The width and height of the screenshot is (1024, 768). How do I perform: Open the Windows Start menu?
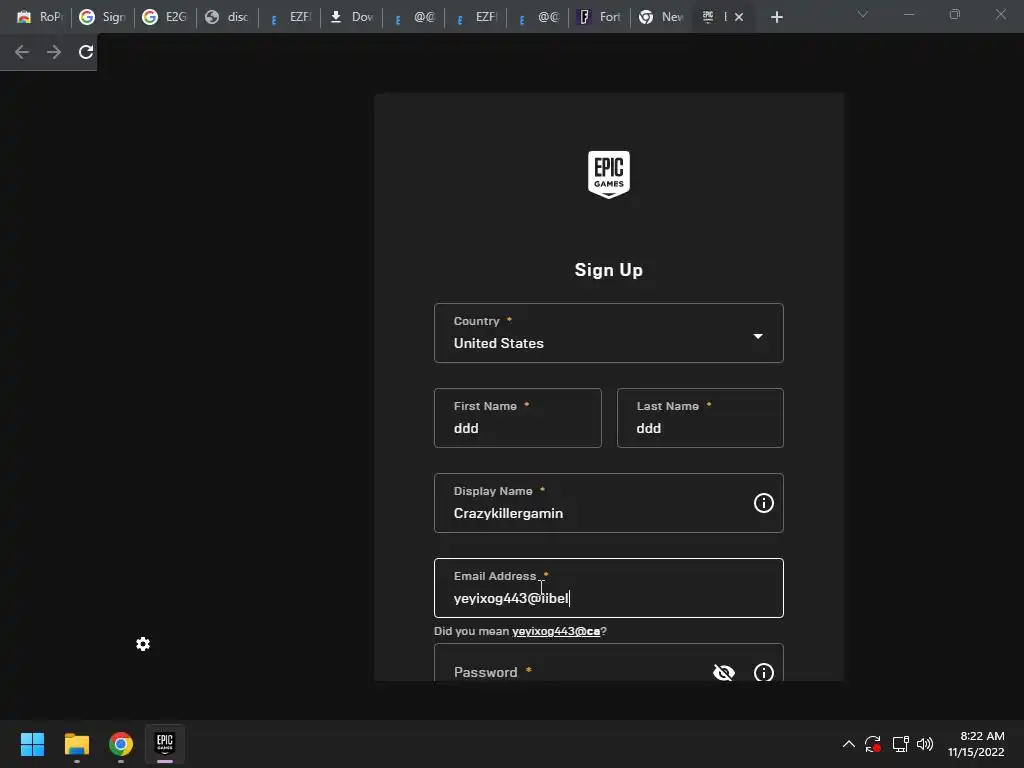tap(32, 744)
